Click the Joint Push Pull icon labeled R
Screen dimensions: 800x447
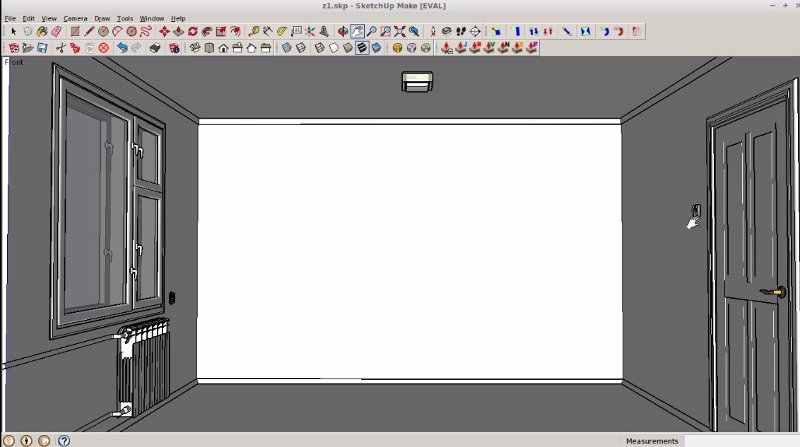click(476, 48)
